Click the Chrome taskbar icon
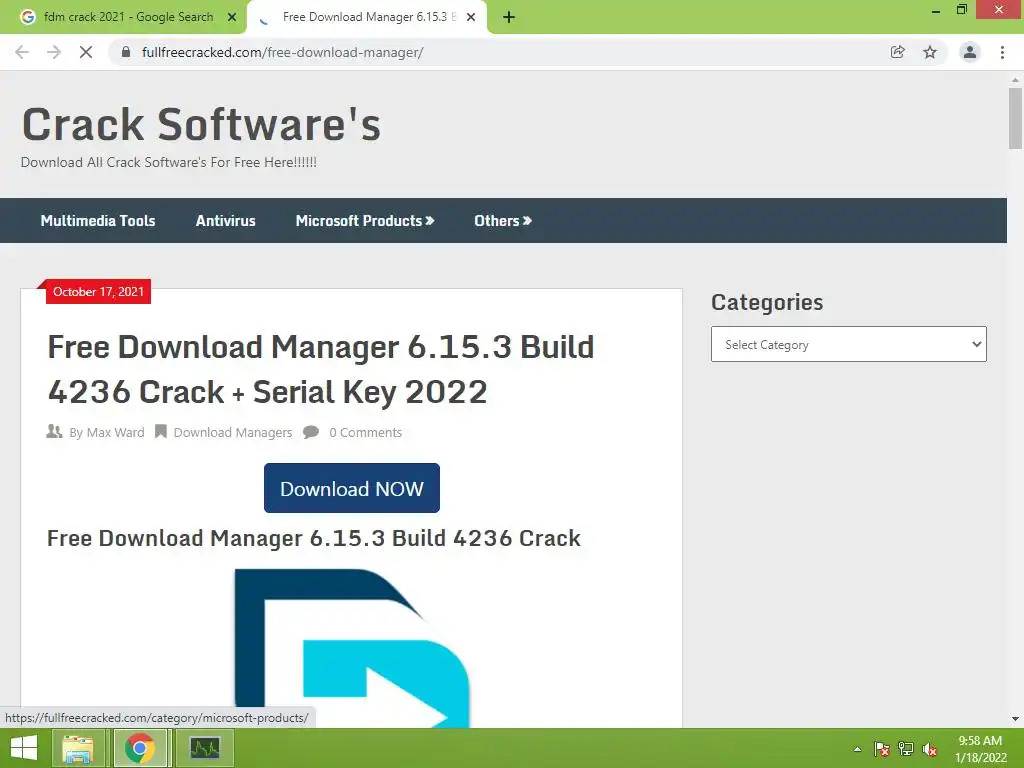 pos(140,748)
